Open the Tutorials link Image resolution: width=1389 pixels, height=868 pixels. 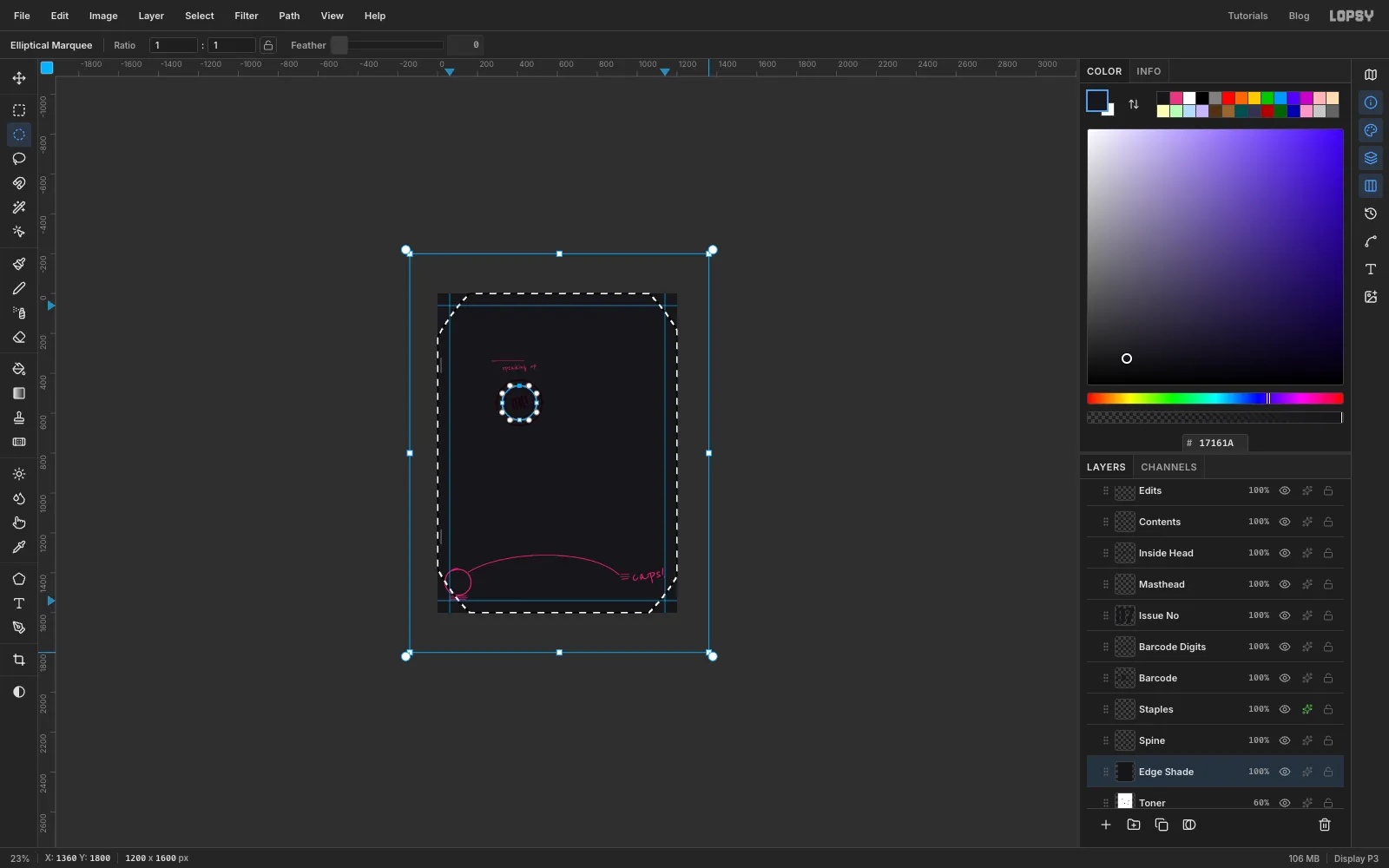tap(1247, 16)
